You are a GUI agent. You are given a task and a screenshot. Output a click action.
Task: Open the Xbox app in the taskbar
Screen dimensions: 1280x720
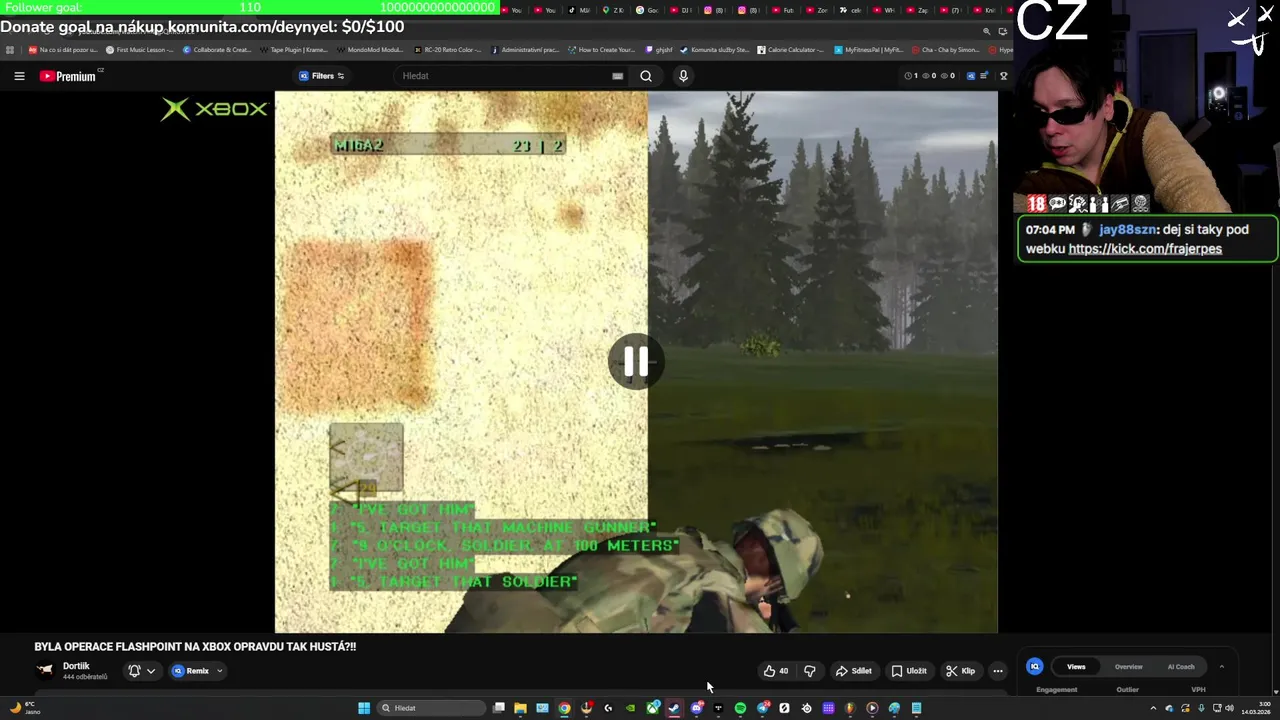click(x=652, y=708)
